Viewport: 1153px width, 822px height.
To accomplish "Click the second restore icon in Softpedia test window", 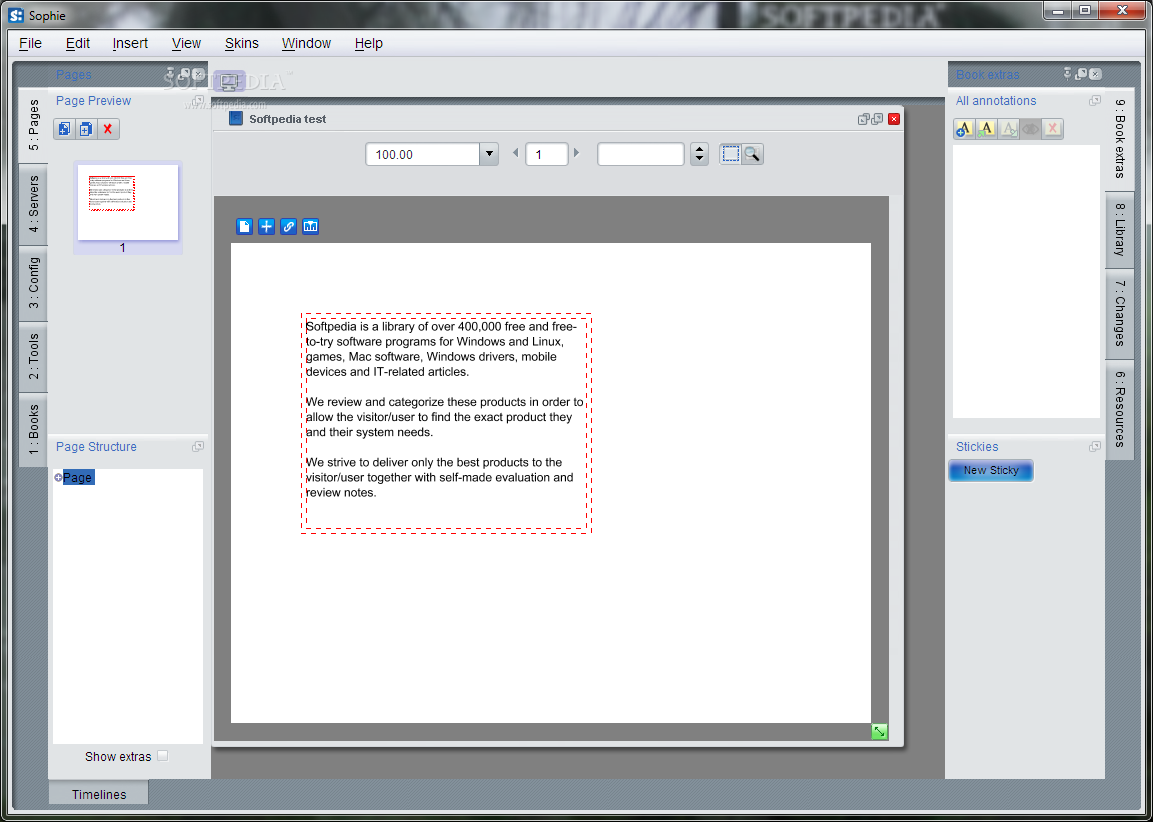I will (x=877, y=119).
